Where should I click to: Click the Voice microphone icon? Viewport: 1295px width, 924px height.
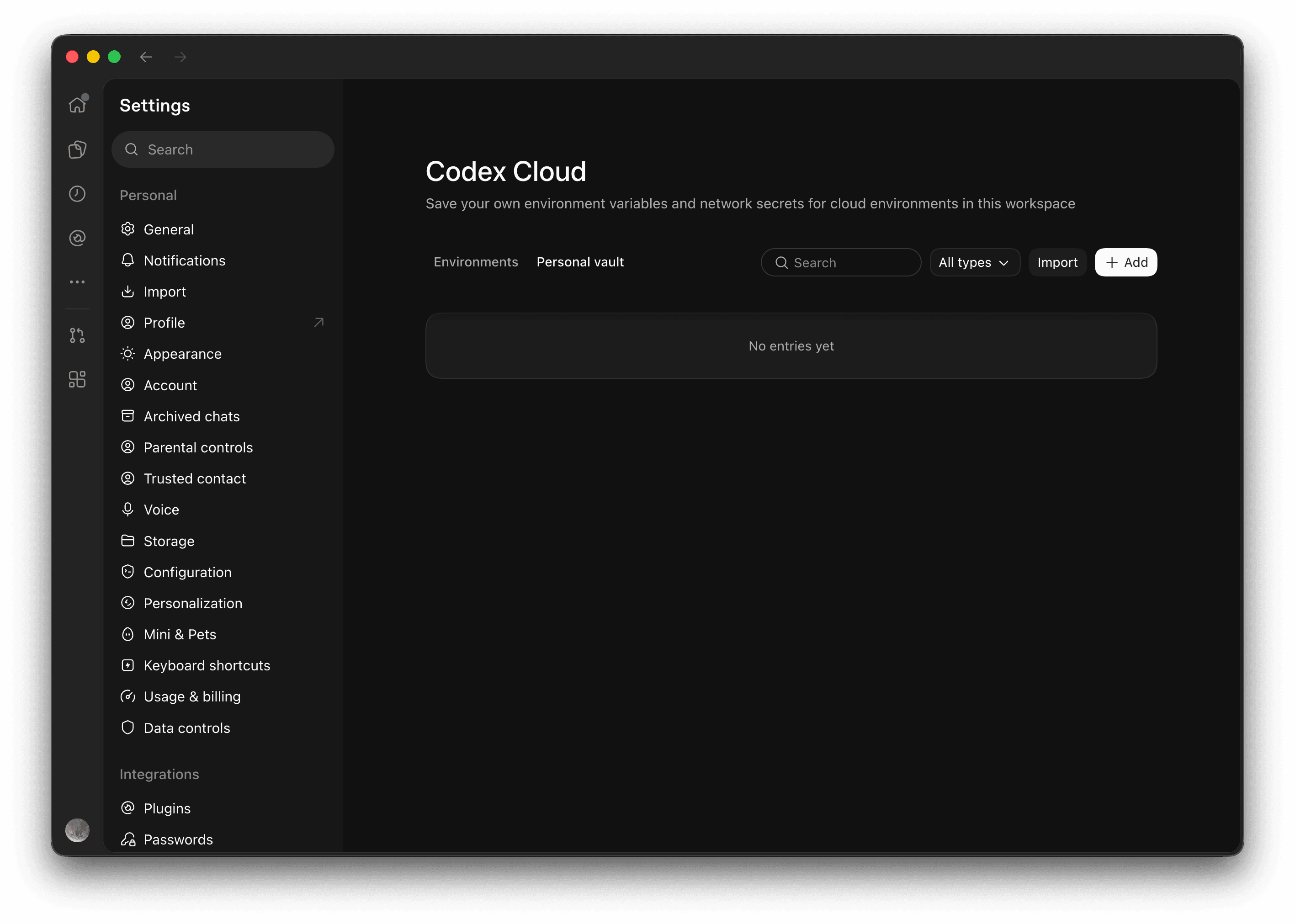(128, 509)
